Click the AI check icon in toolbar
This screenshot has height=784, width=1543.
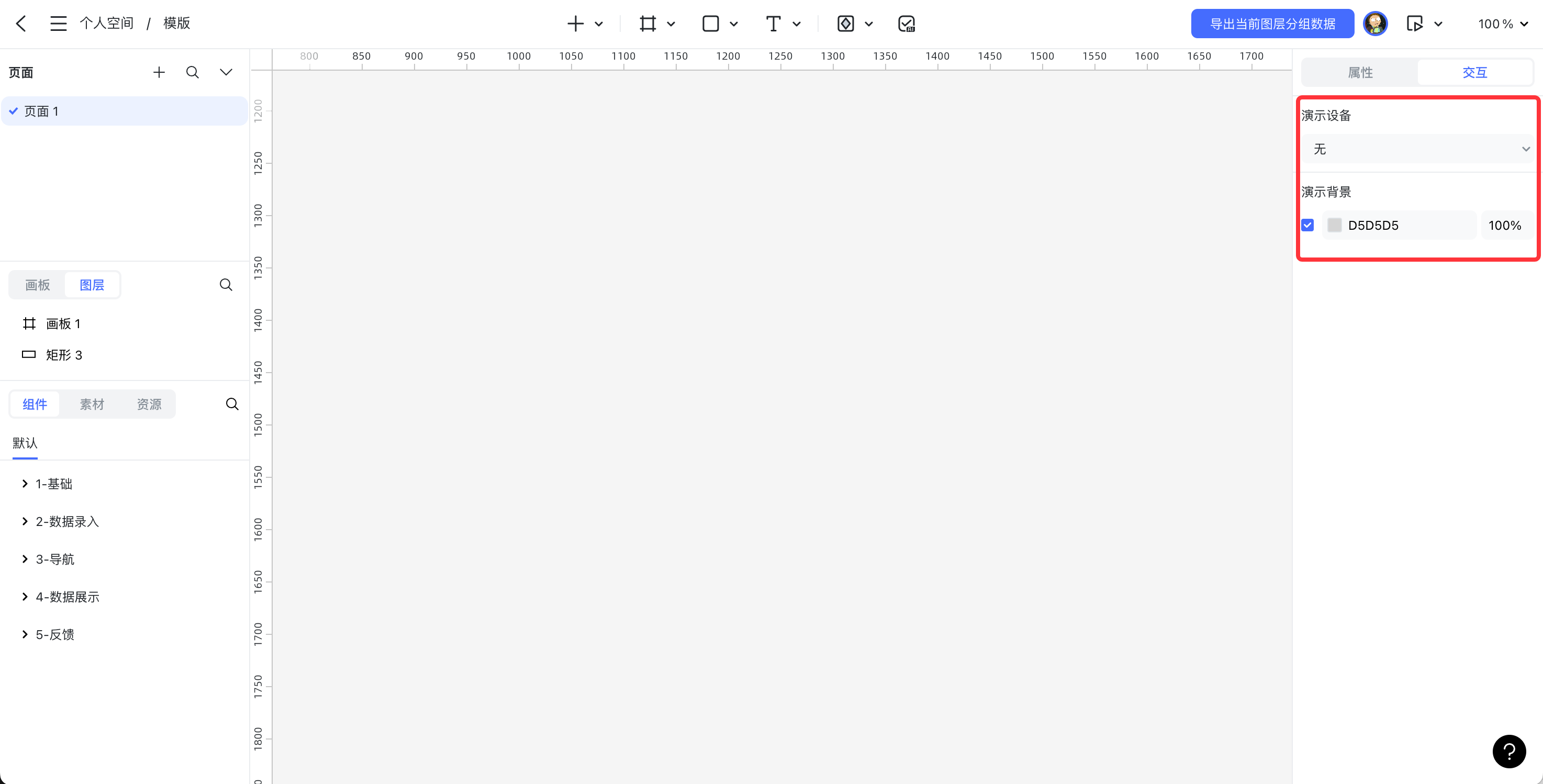pyautogui.click(x=906, y=24)
